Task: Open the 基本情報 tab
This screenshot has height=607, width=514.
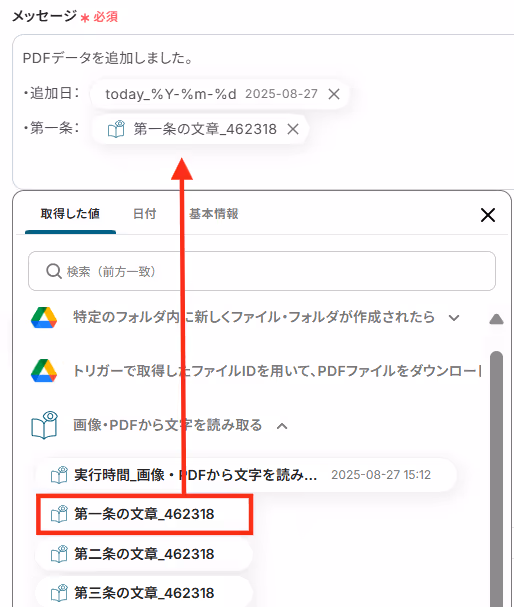Action: coord(214,214)
